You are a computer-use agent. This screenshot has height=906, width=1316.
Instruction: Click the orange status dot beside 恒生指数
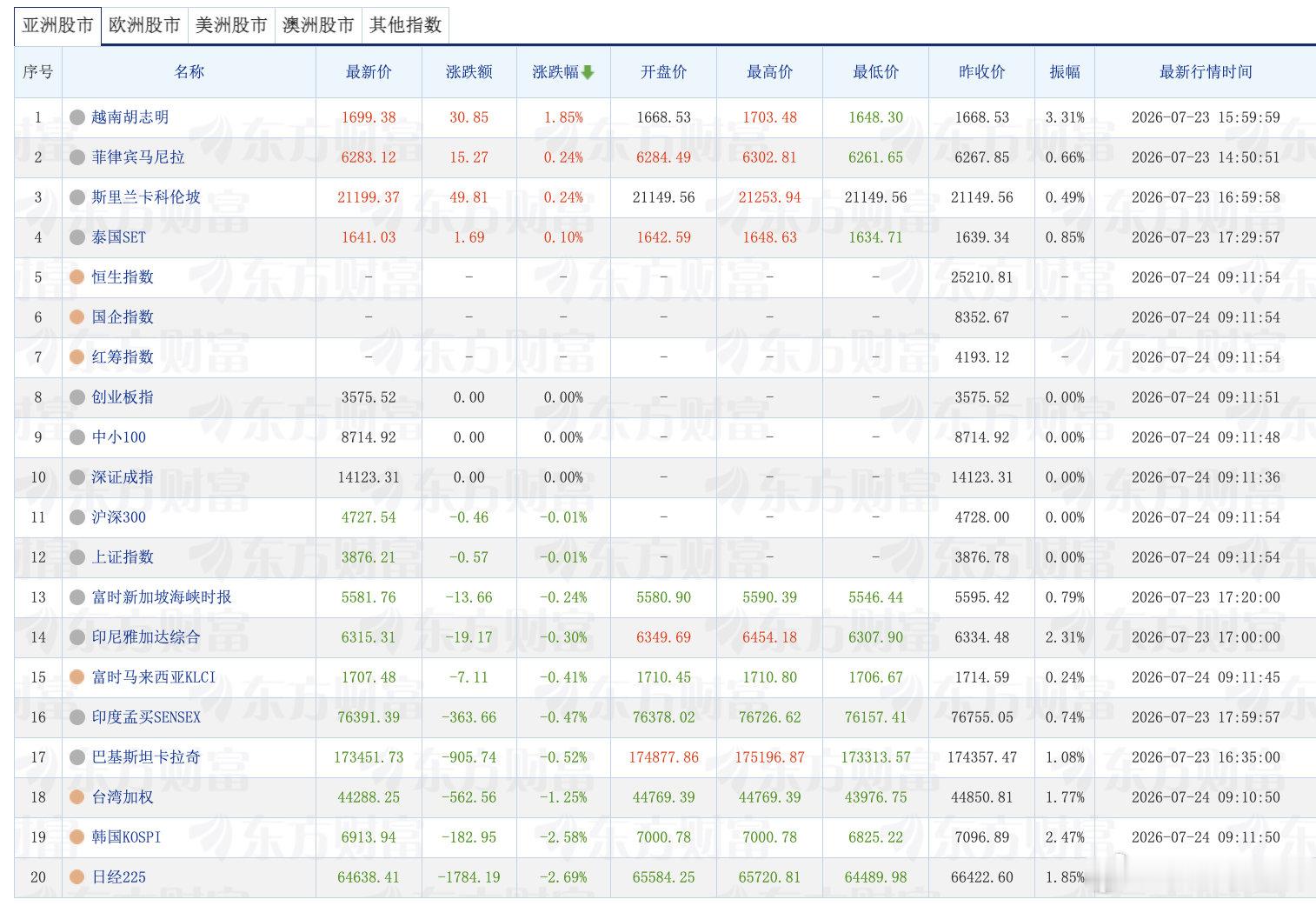coord(77,277)
